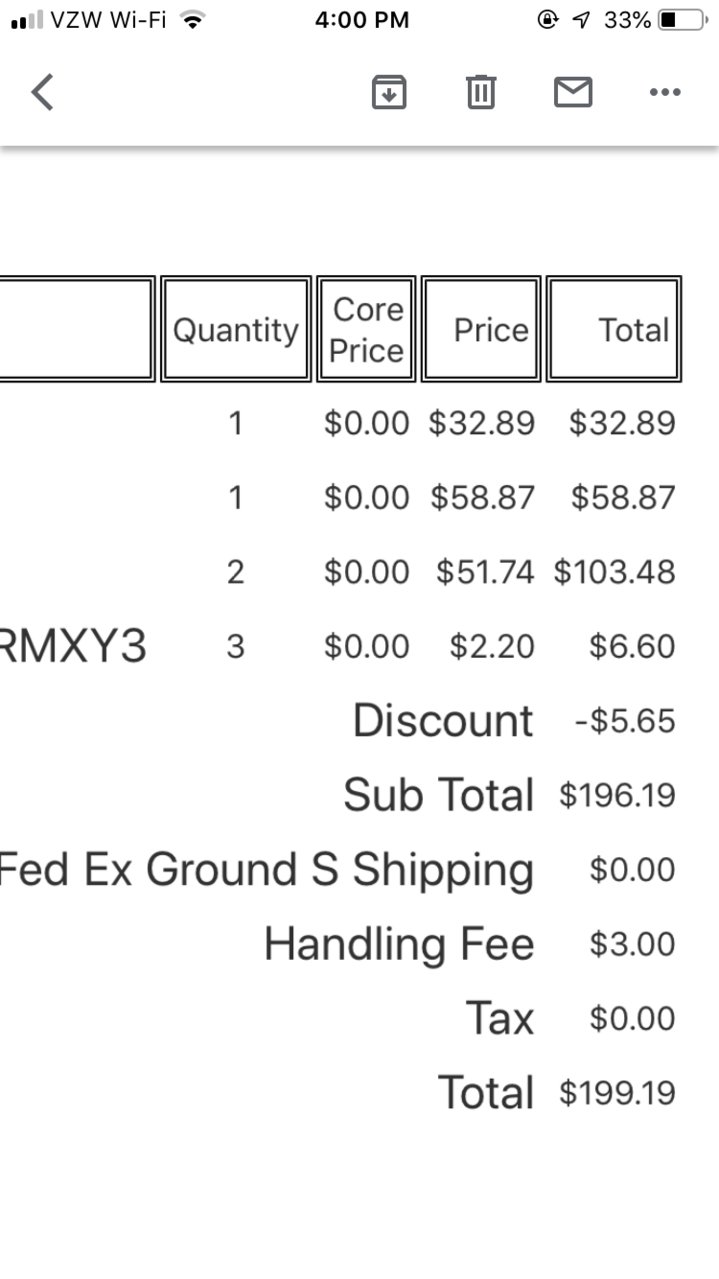Tap the Discount amount -$5.65
Image resolution: width=719 pixels, height=1279 pixels.
pyautogui.click(x=625, y=721)
